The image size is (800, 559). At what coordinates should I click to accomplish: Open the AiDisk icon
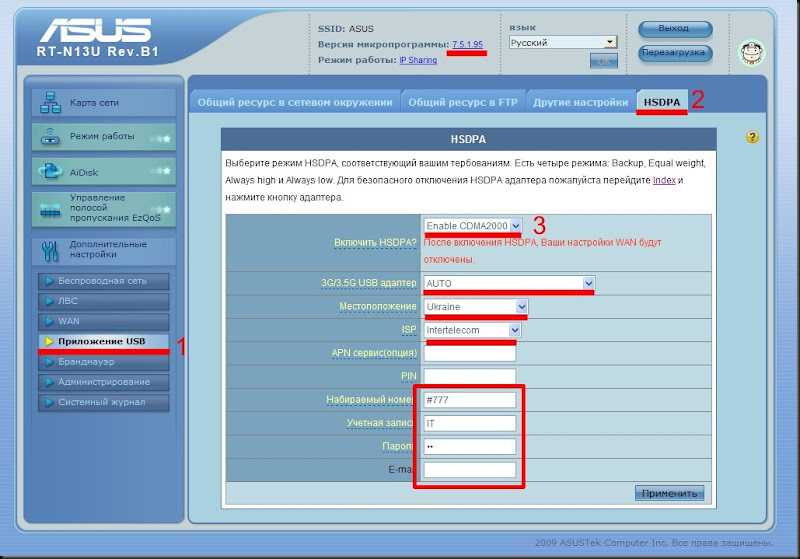click(51, 172)
